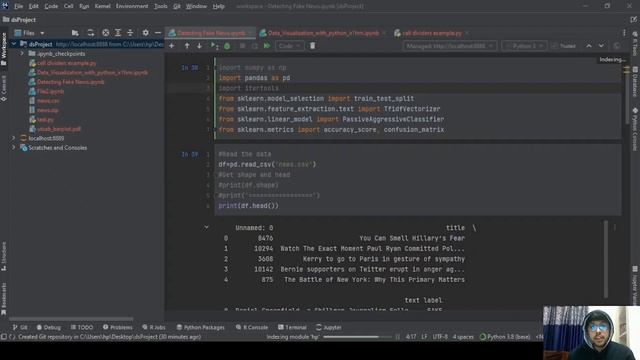Switch to Data_Visualization notebook tab
Image resolution: width=640 pixels, height=360 pixels.
coord(323,33)
